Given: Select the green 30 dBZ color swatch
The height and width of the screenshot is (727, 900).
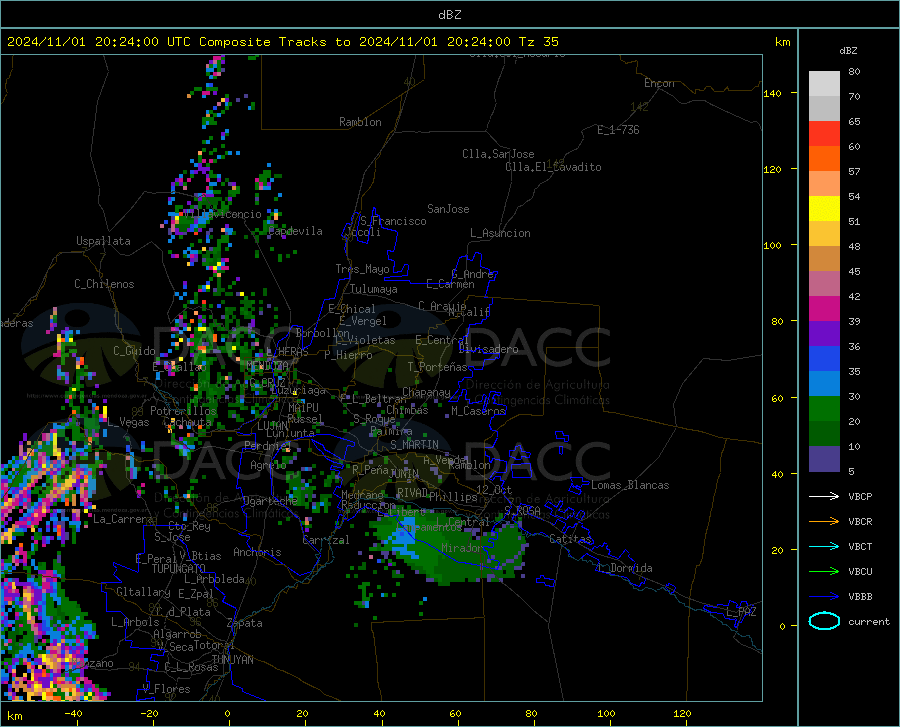Looking at the screenshot, I should click(824, 409).
